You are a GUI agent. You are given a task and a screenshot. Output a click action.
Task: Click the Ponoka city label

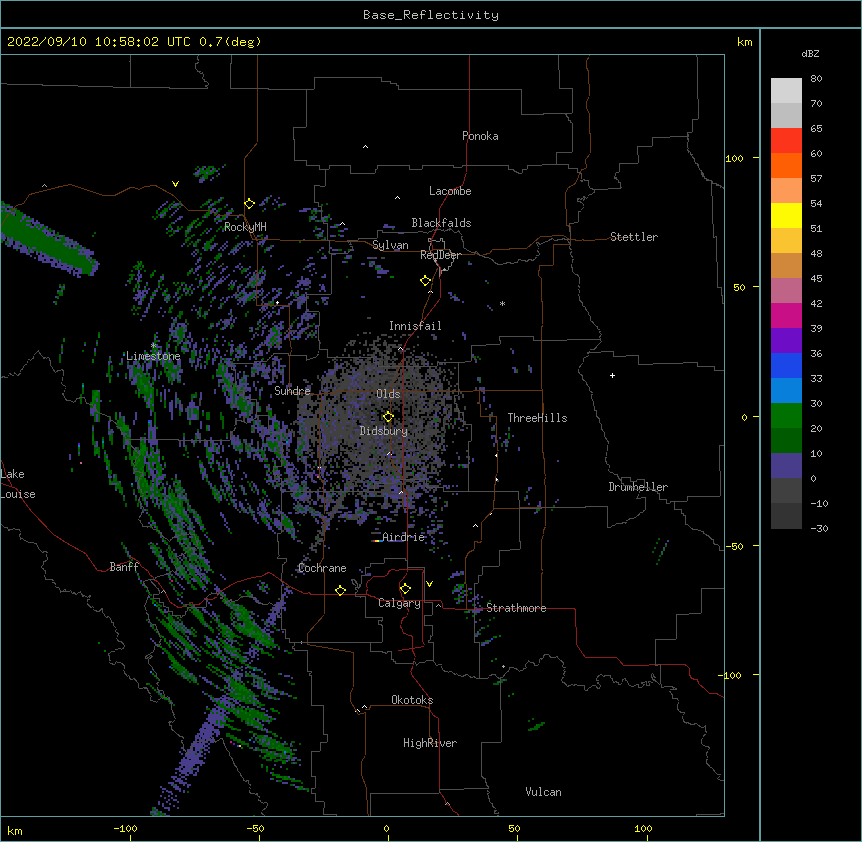480,136
